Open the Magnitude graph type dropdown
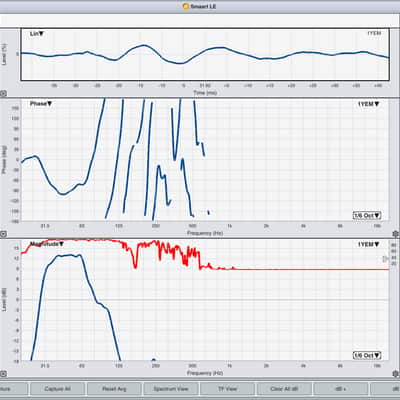The width and height of the screenshot is (400, 400). (x=47, y=244)
